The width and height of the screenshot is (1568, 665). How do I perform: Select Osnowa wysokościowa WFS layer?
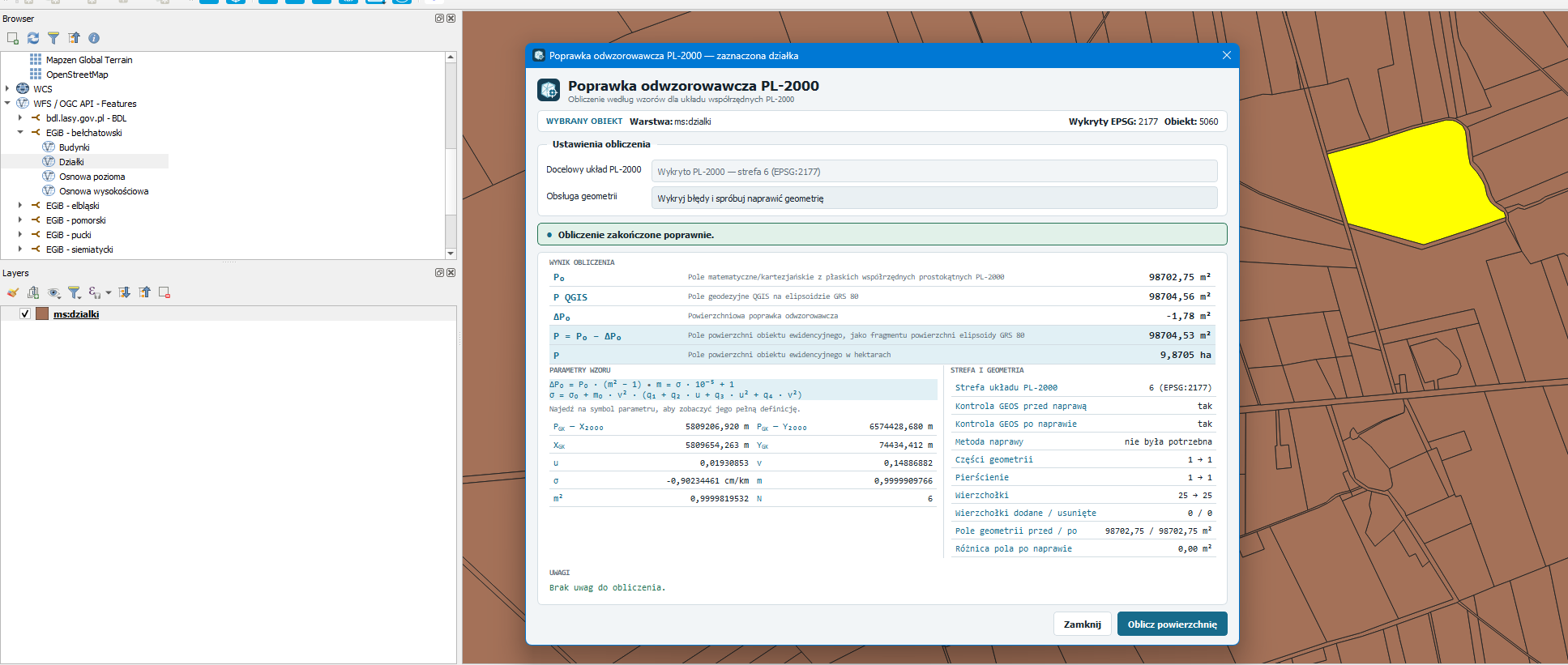[104, 191]
